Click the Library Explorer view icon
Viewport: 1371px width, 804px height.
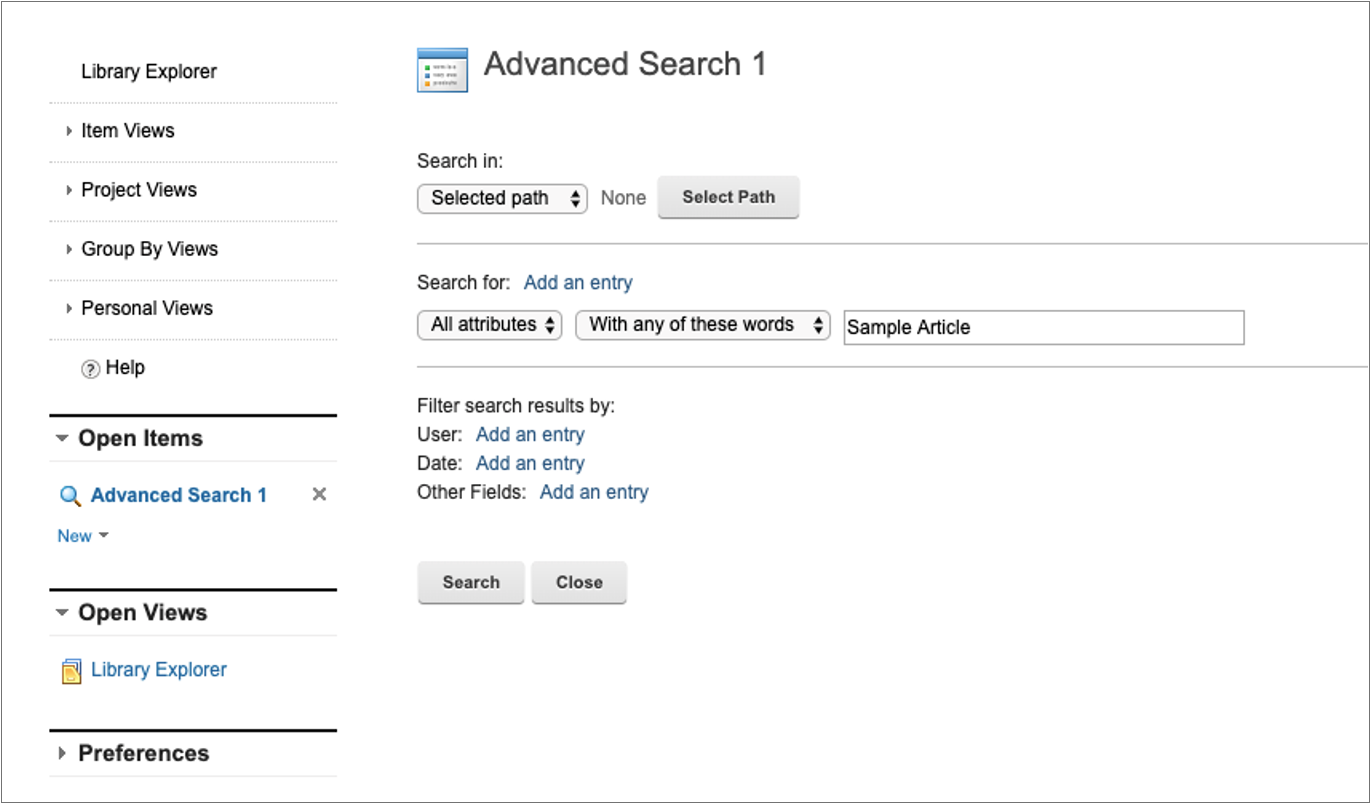pos(71,671)
